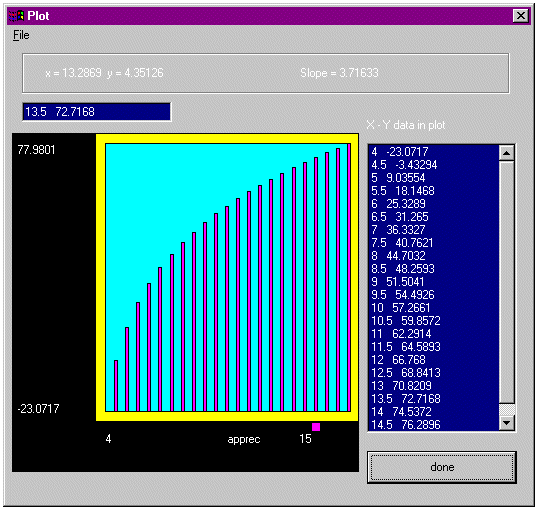Click the list scrollbar down arrow
The image size is (539, 510).
tap(507, 422)
